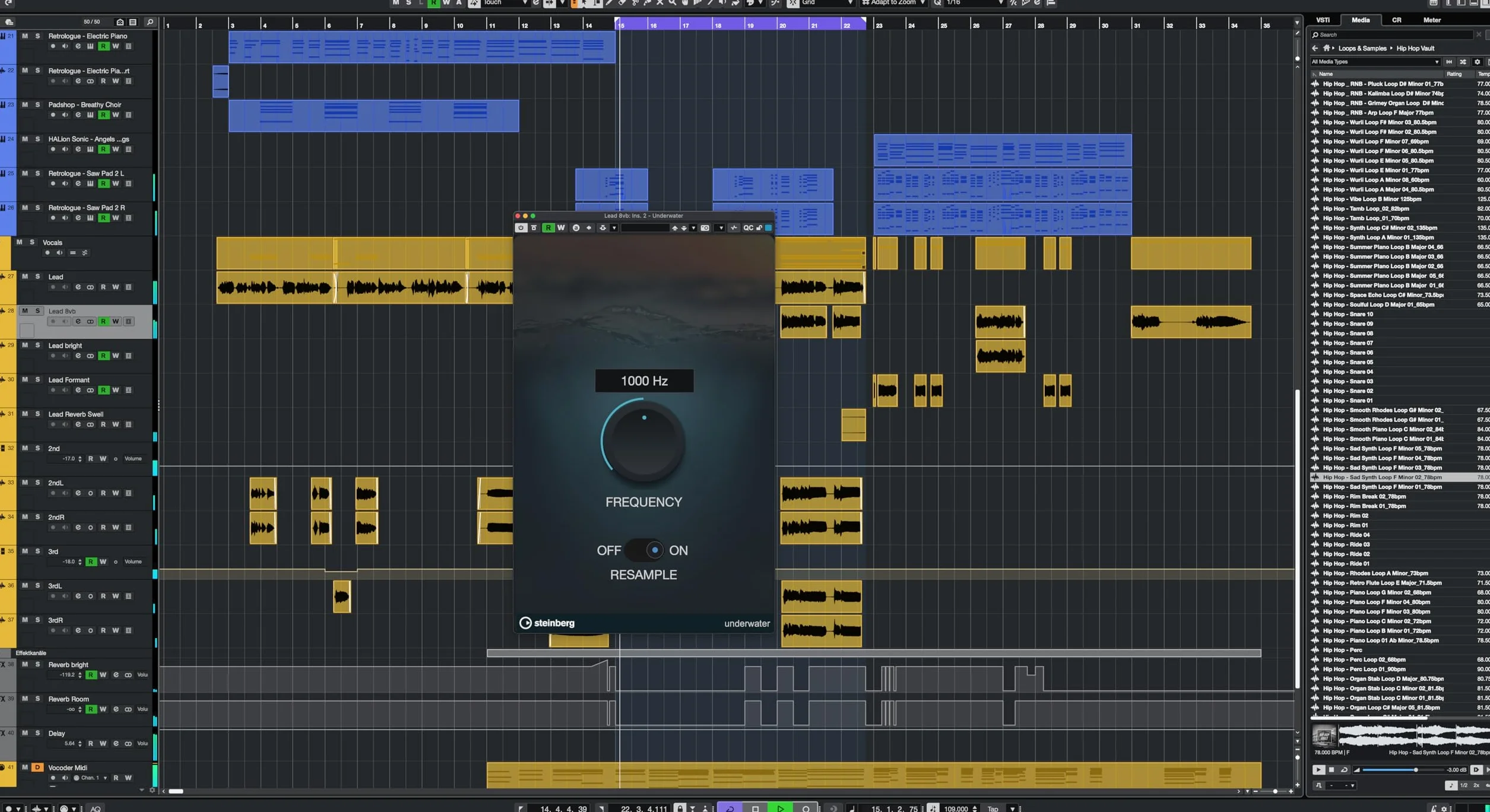Select Hip Hop - Rim Break 02_78bpm

pyautogui.click(x=1364, y=497)
